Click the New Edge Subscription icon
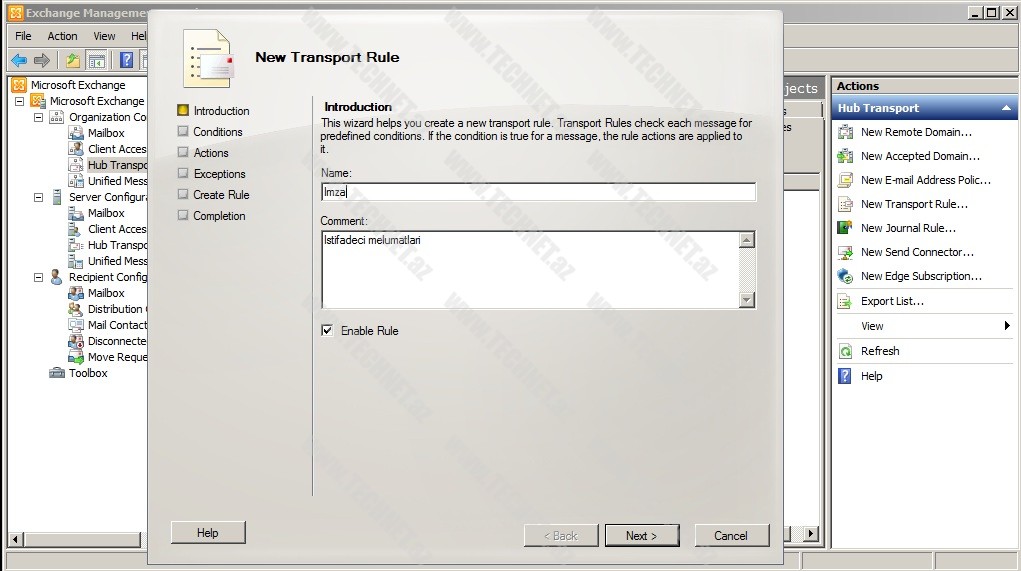 (x=845, y=276)
